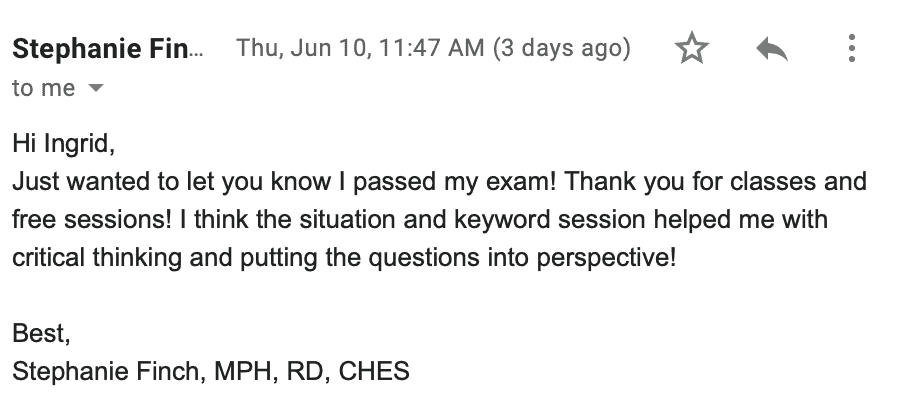Click the Reply arrow icon

click(771, 49)
